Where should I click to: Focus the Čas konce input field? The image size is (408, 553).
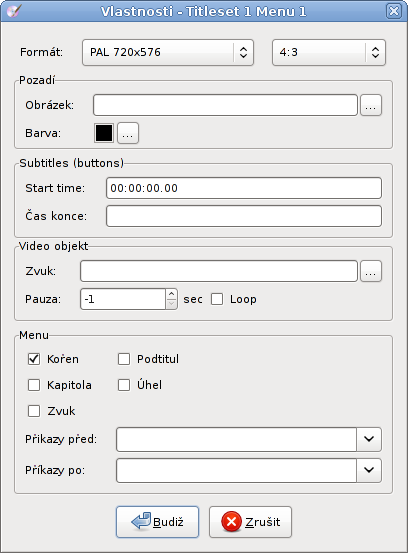click(244, 216)
